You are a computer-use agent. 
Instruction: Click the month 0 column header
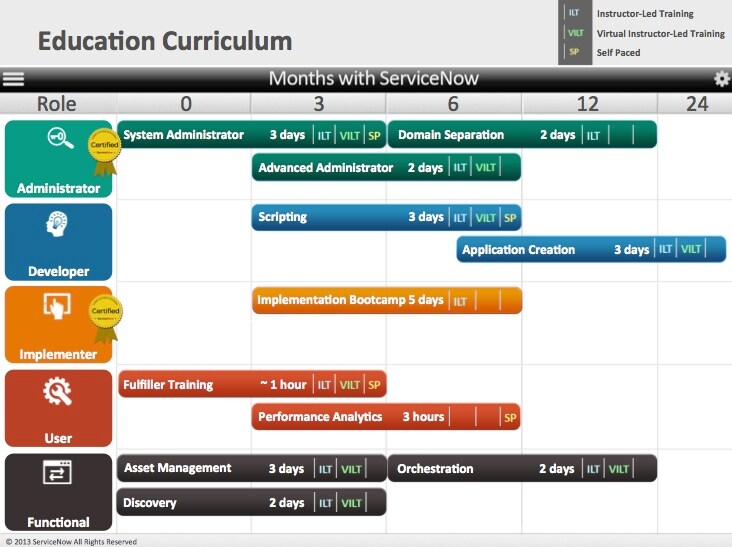186,104
